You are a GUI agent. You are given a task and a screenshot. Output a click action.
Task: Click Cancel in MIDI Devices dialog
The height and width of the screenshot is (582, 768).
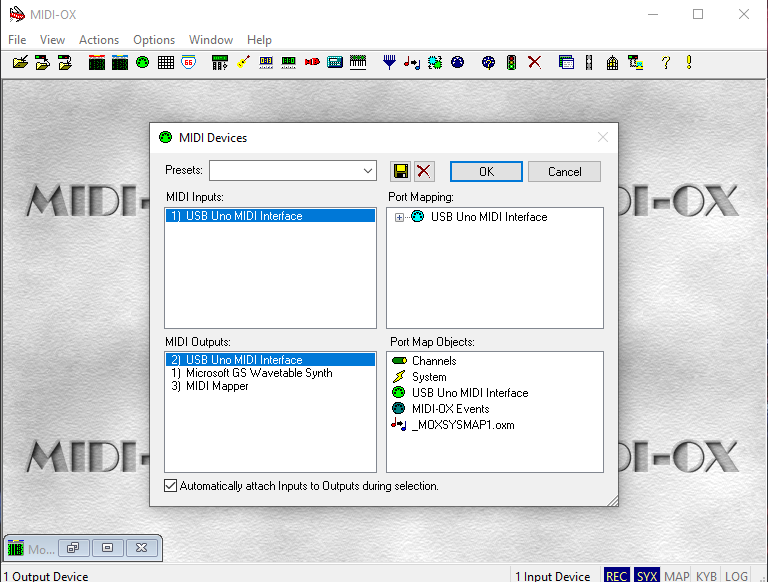click(564, 171)
